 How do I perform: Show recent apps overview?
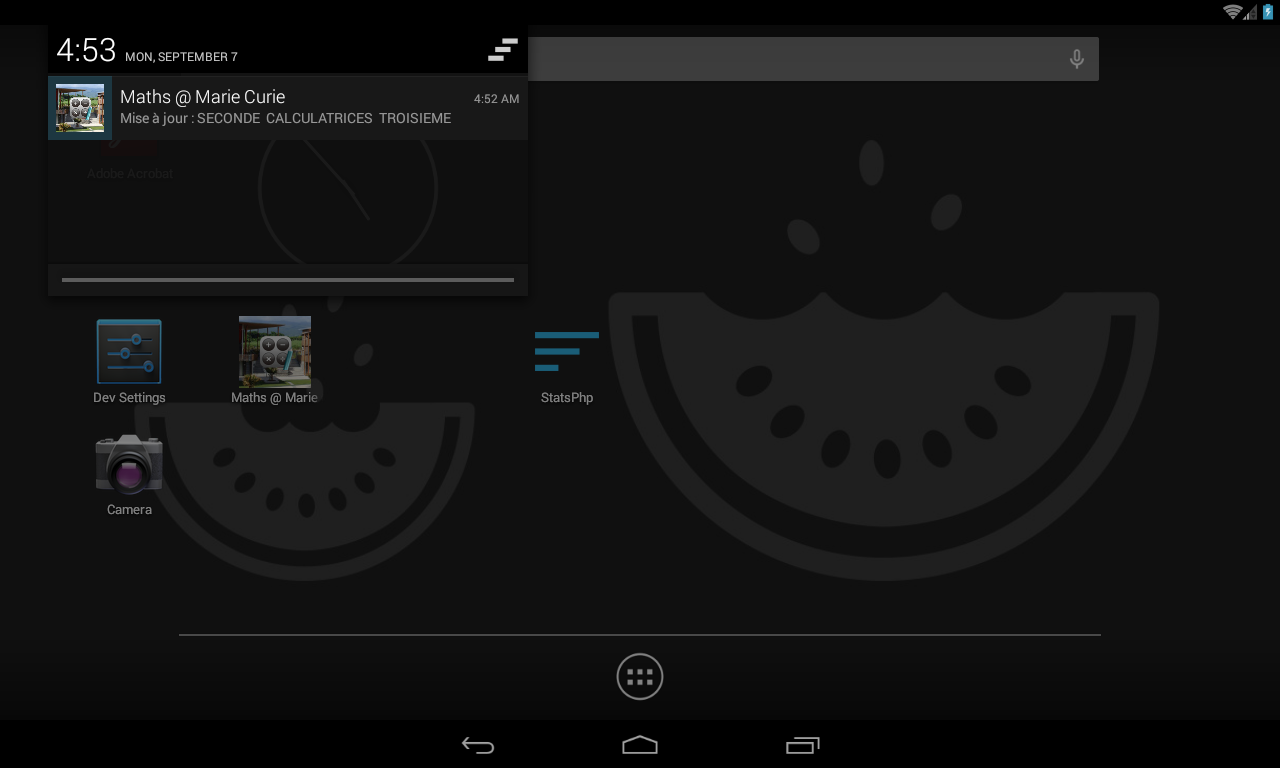802,745
